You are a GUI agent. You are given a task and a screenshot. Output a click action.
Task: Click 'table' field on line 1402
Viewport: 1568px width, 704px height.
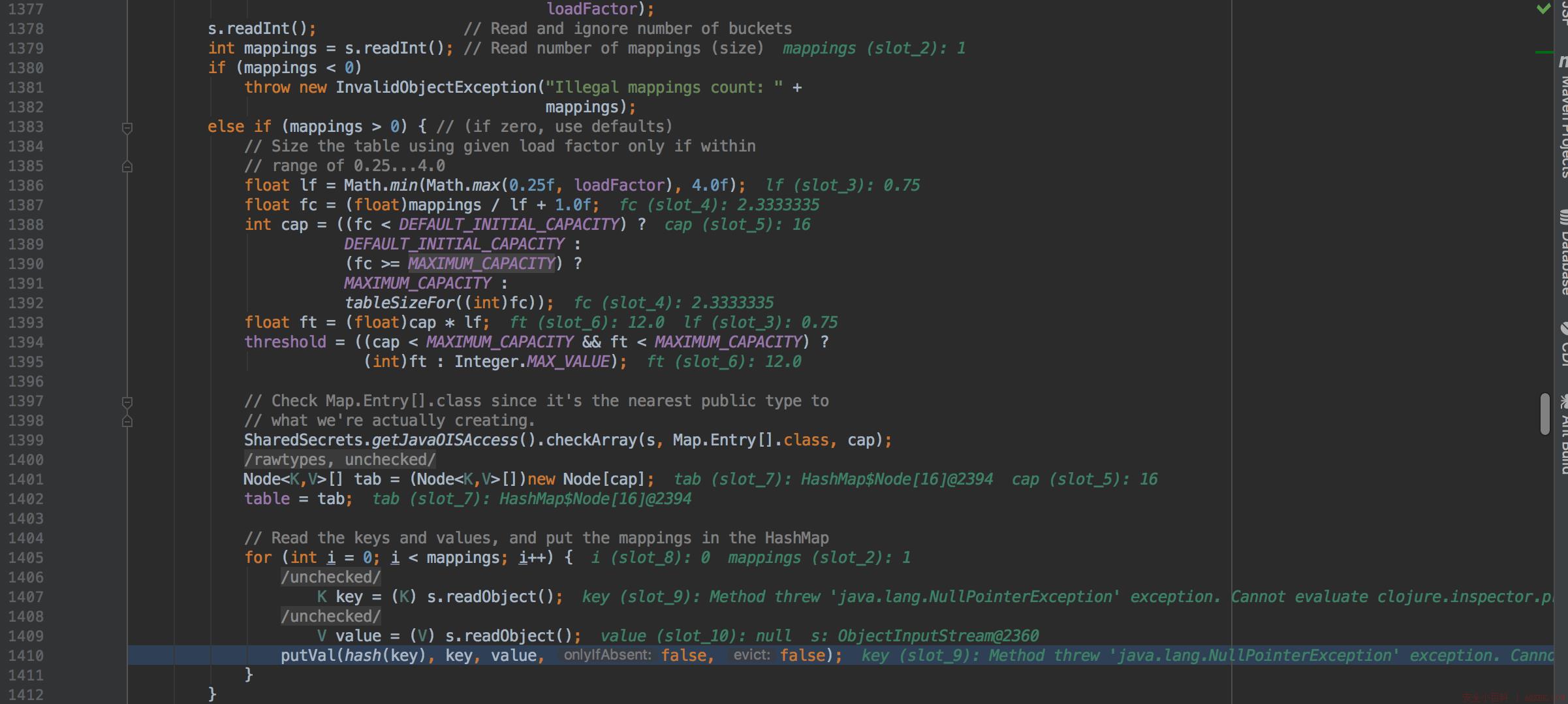[x=267, y=499]
